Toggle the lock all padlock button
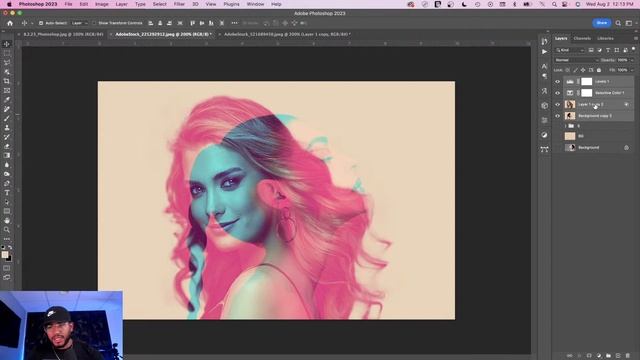Viewport: 640px width, 360px height. click(x=599, y=70)
